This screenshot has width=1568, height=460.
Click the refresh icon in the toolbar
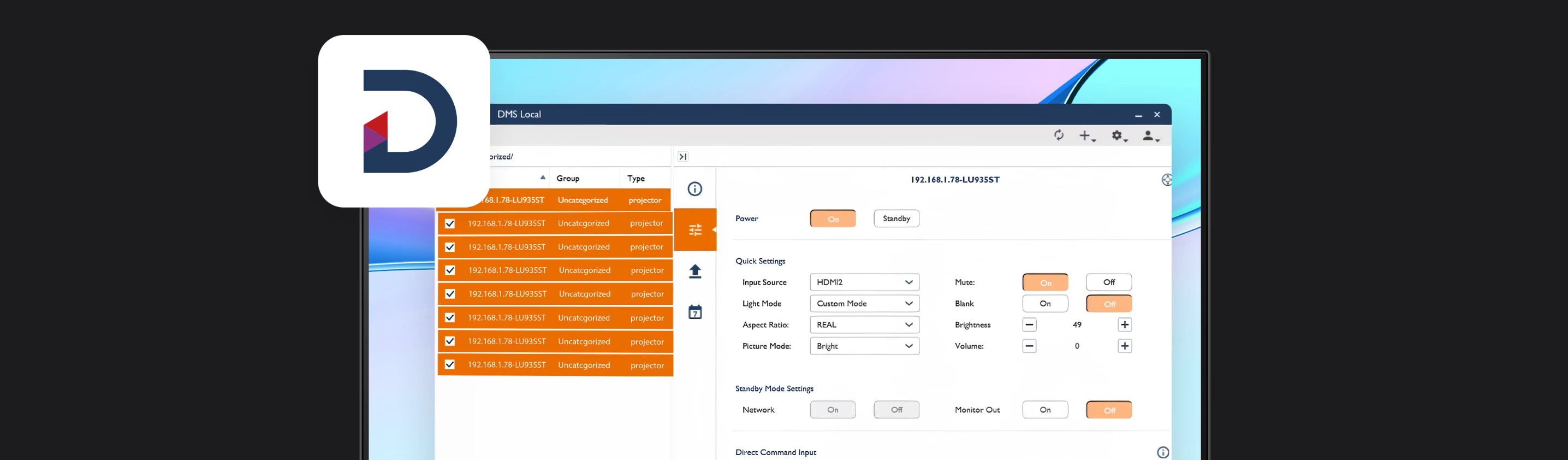pyautogui.click(x=1059, y=135)
